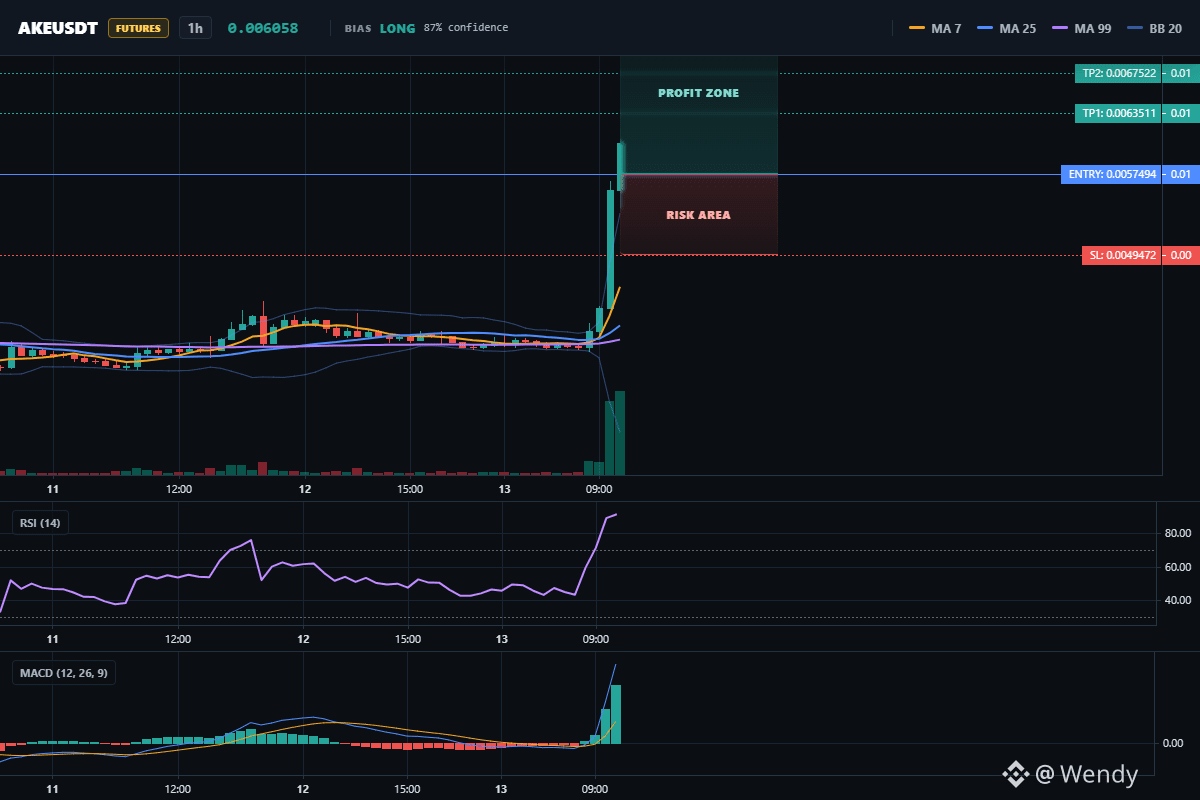Image resolution: width=1200 pixels, height=800 pixels.
Task: Click the tallest green volume bar
Action: click(620, 433)
